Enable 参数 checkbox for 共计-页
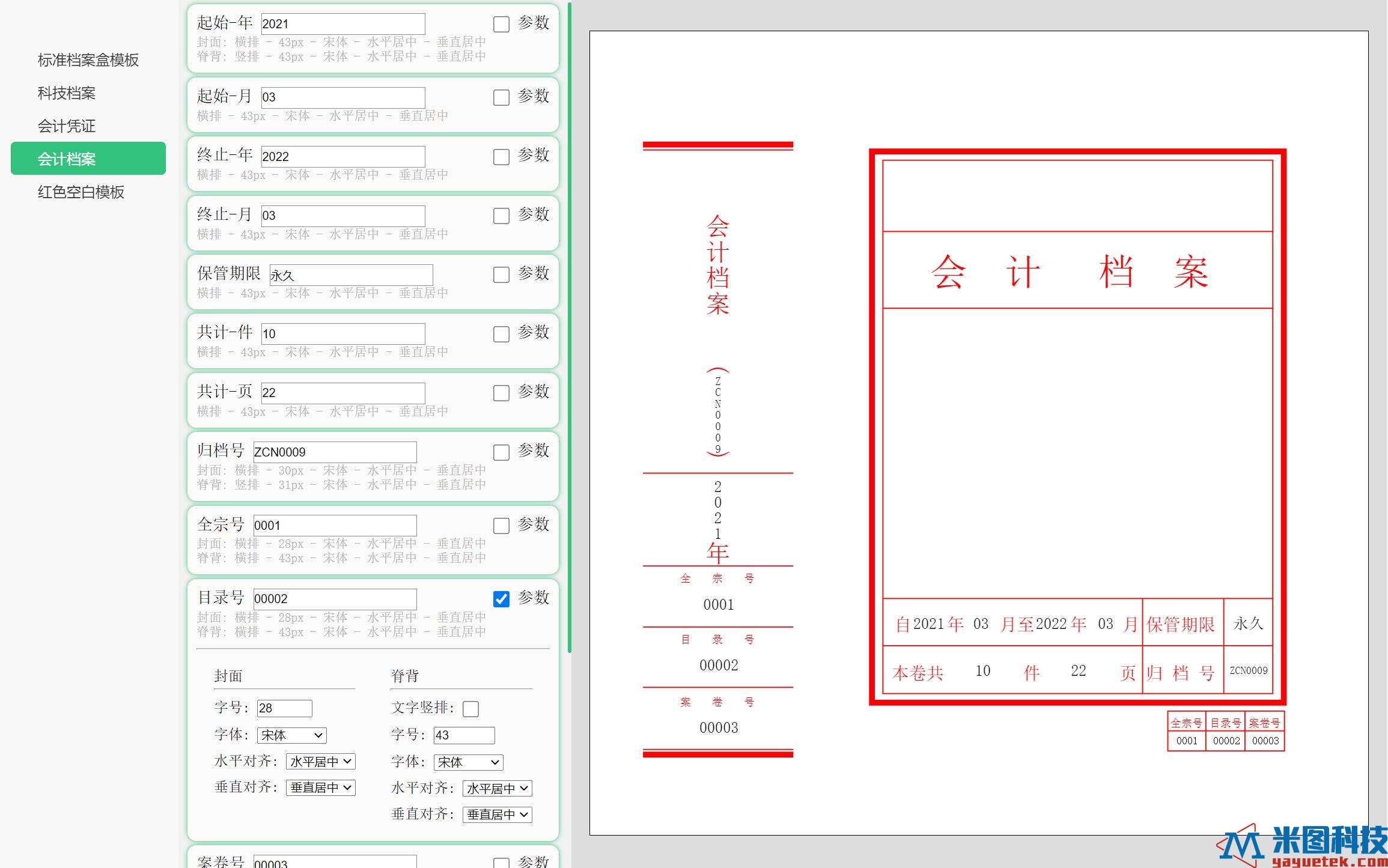The height and width of the screenshot is (868, 1388). 501,393
